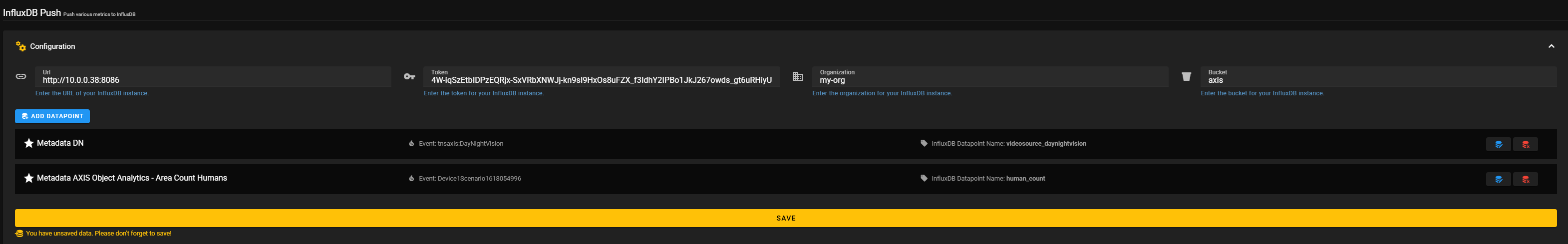Viewport: 1568px width, 244px height.
Task: Edit the Area Count Humans datapoint
Action: click(1498, 179)
